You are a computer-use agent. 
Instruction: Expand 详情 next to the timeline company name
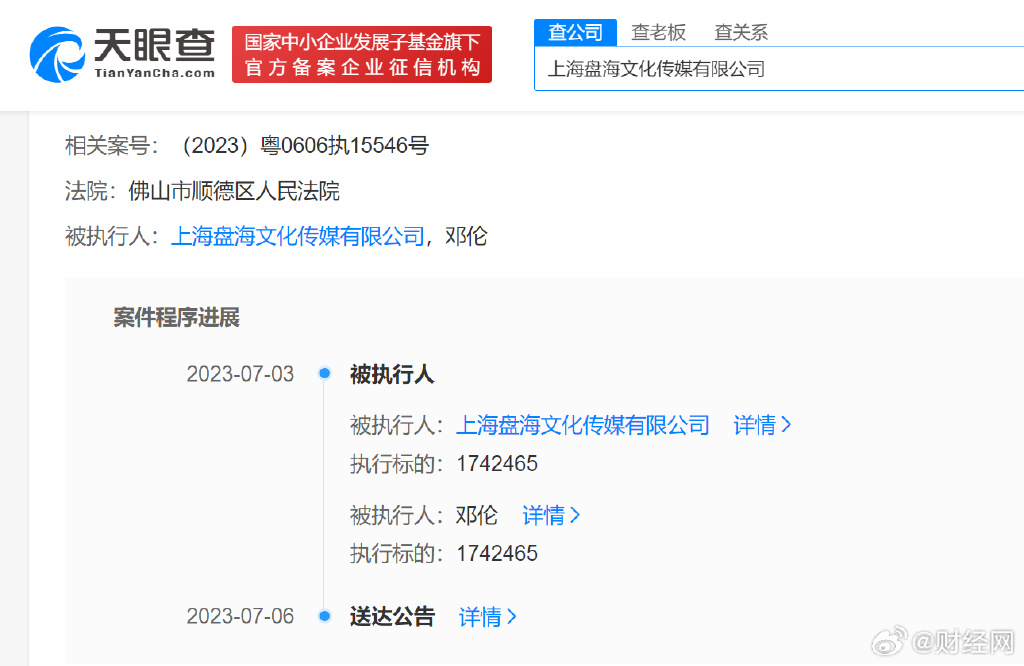762,425
